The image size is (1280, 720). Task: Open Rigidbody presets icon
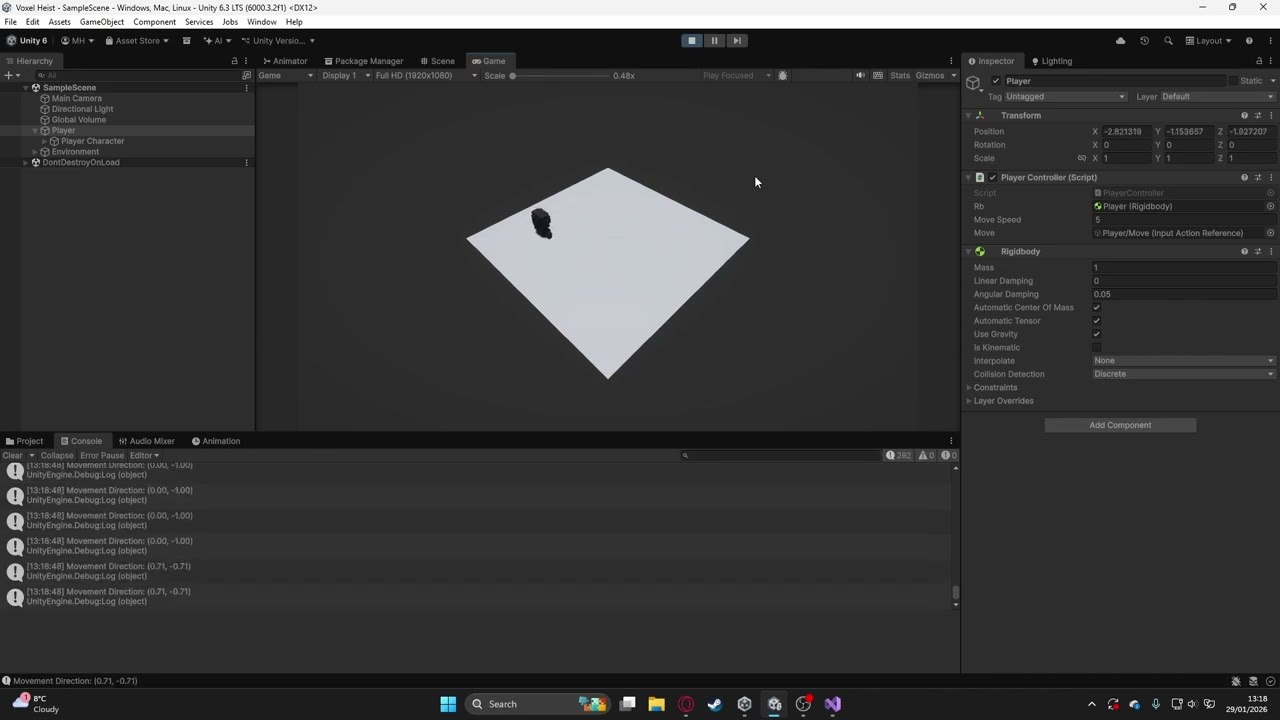coord(1258,251)
